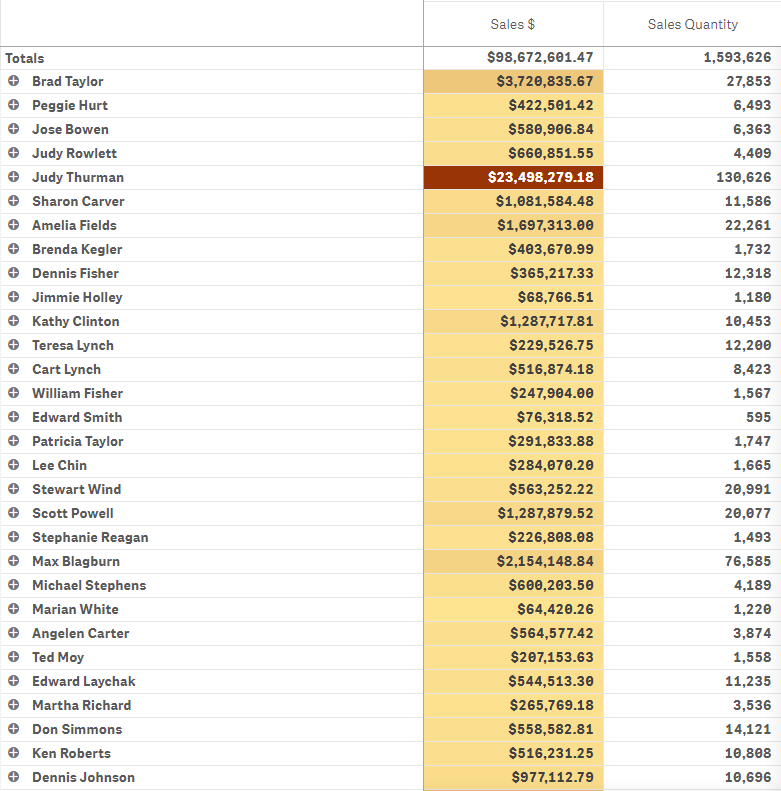Click plus icon beside Scott Powell
Viewport: 781px width, 791px height.
(14, 513)
